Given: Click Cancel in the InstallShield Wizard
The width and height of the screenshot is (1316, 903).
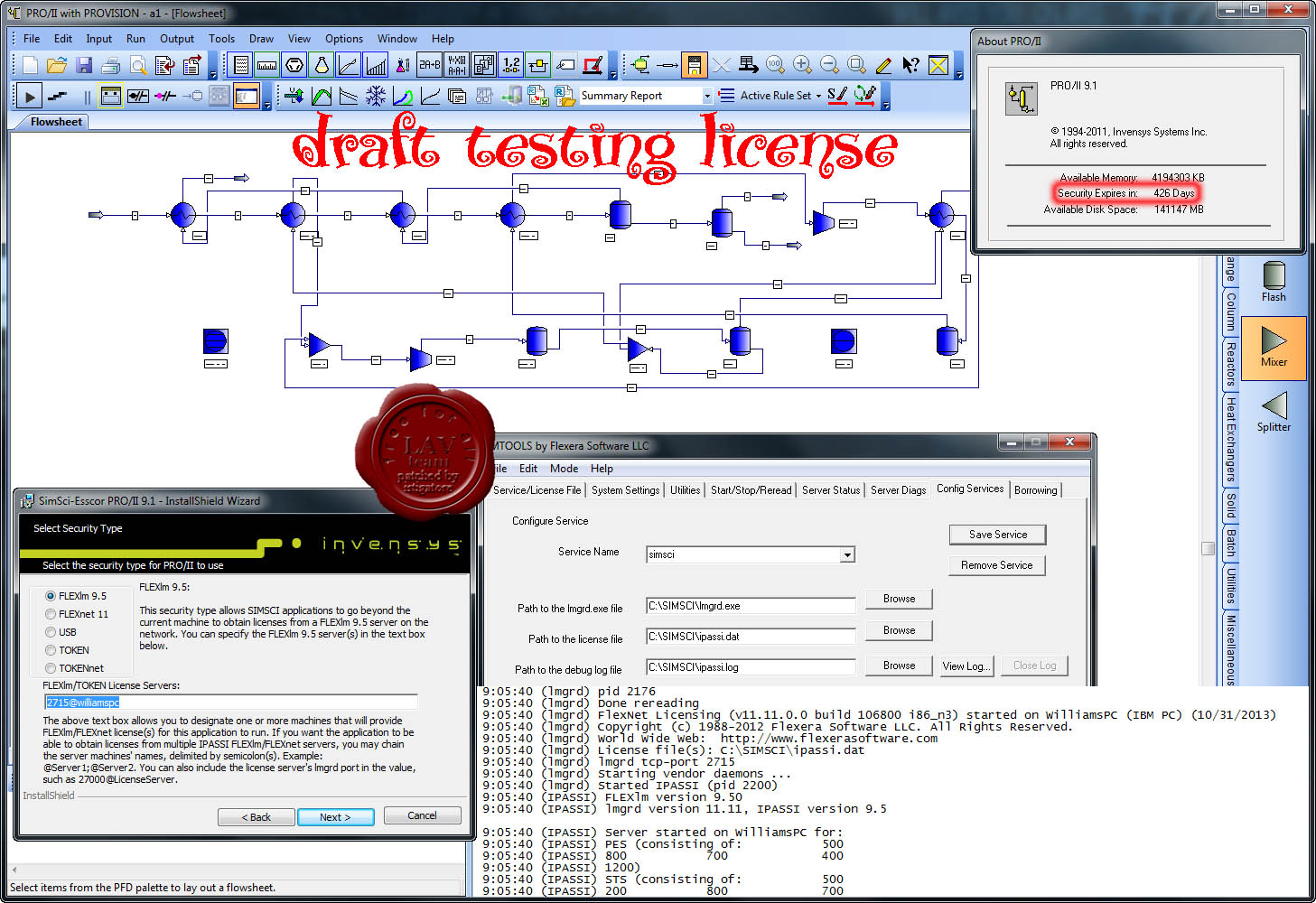Looking at the screenshot, I should (422, 815).
